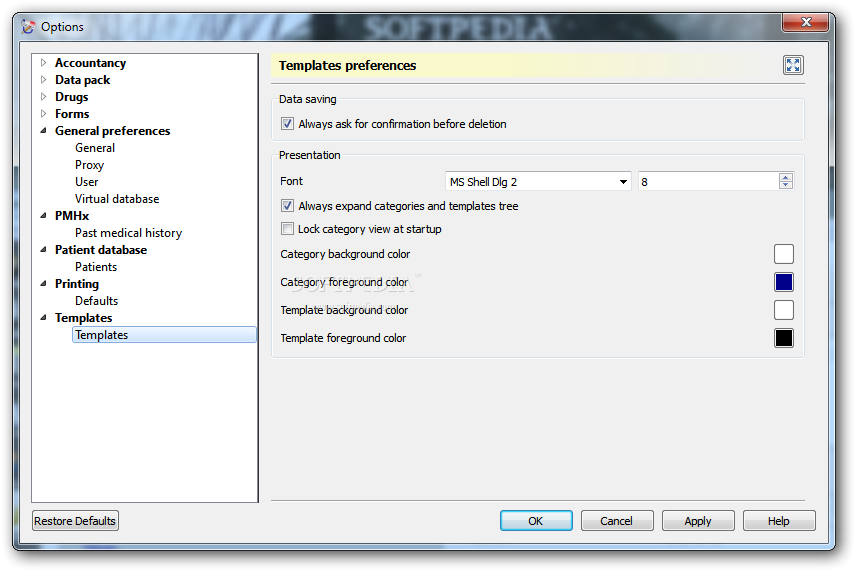The height and width of the screenshot is (571, 856).
Task: Open the User settings page
Action: 87,182
